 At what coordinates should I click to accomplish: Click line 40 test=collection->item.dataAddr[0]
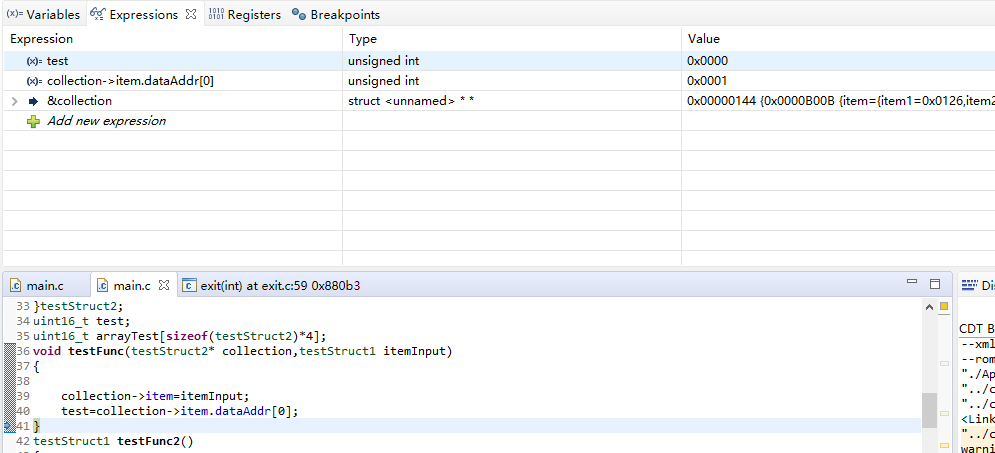pyautogui.click(x=180, y=410)
